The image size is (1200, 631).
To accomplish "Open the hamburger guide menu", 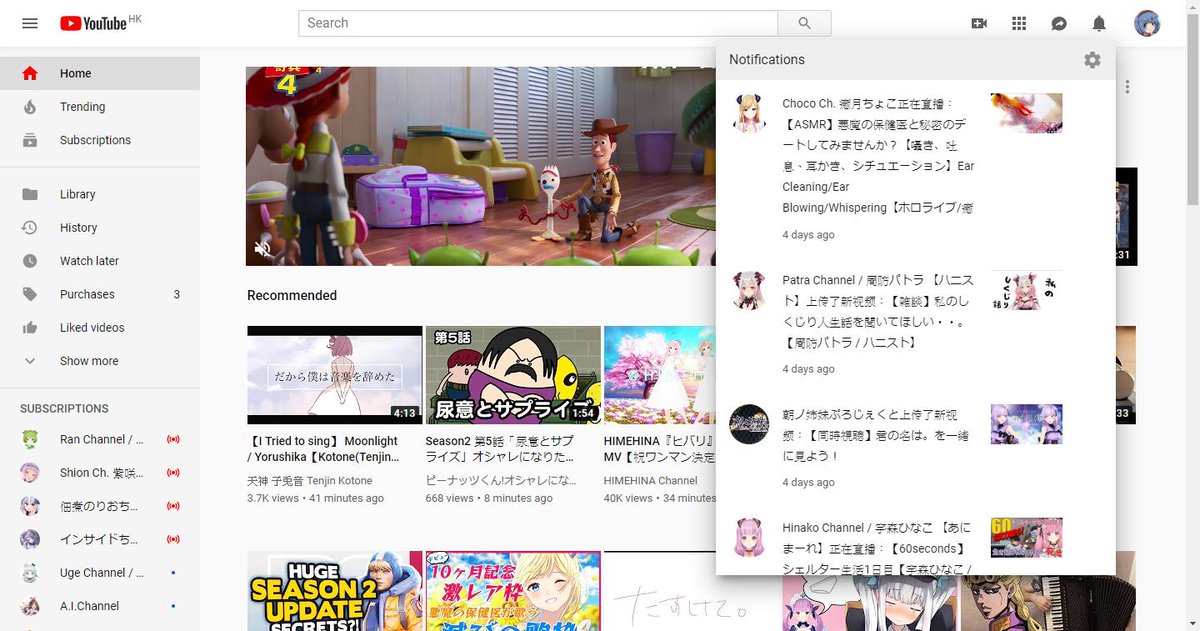I will tap(30, 23).
